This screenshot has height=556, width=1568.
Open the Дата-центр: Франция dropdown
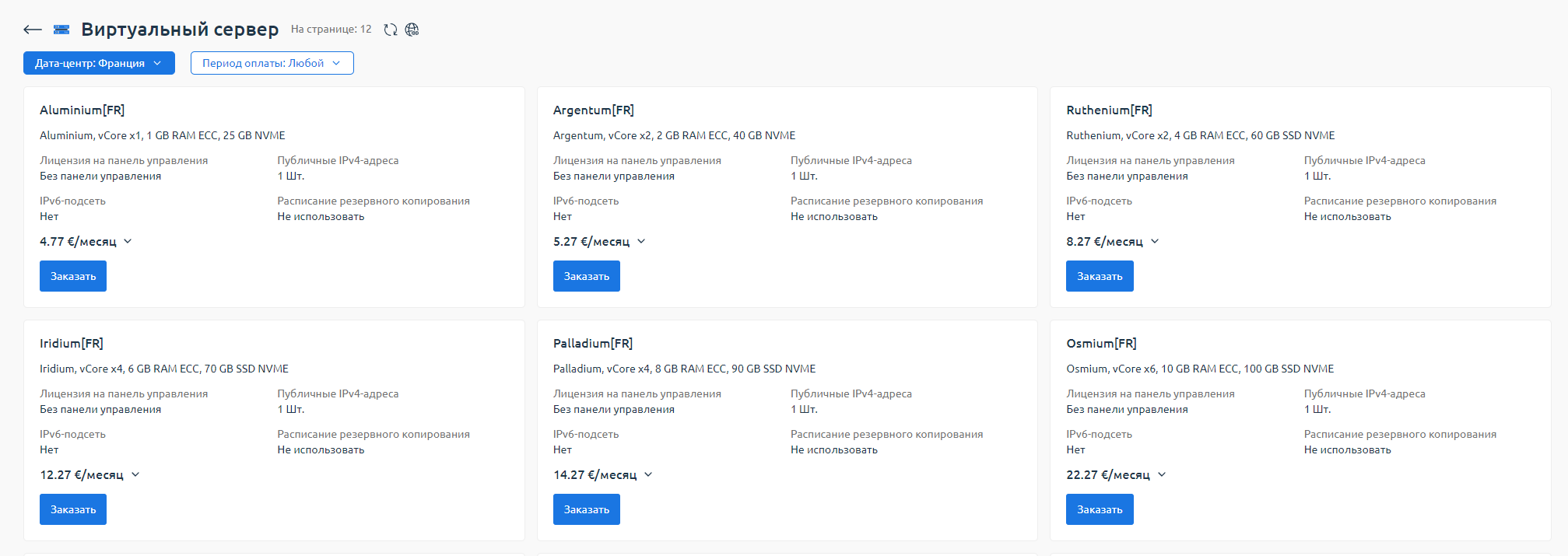pyautogui.click(x=99, y=63)
